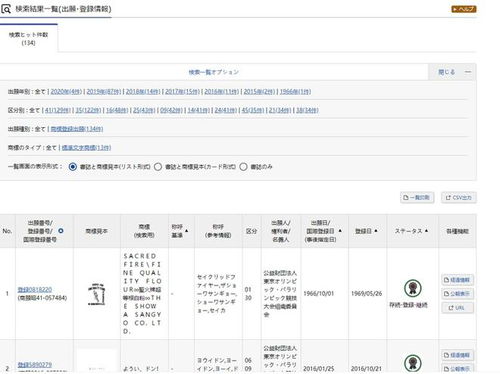Filter by class 38 (34 items)
The width and height of the screenshot is (500, 374).
tap(307, 110)
